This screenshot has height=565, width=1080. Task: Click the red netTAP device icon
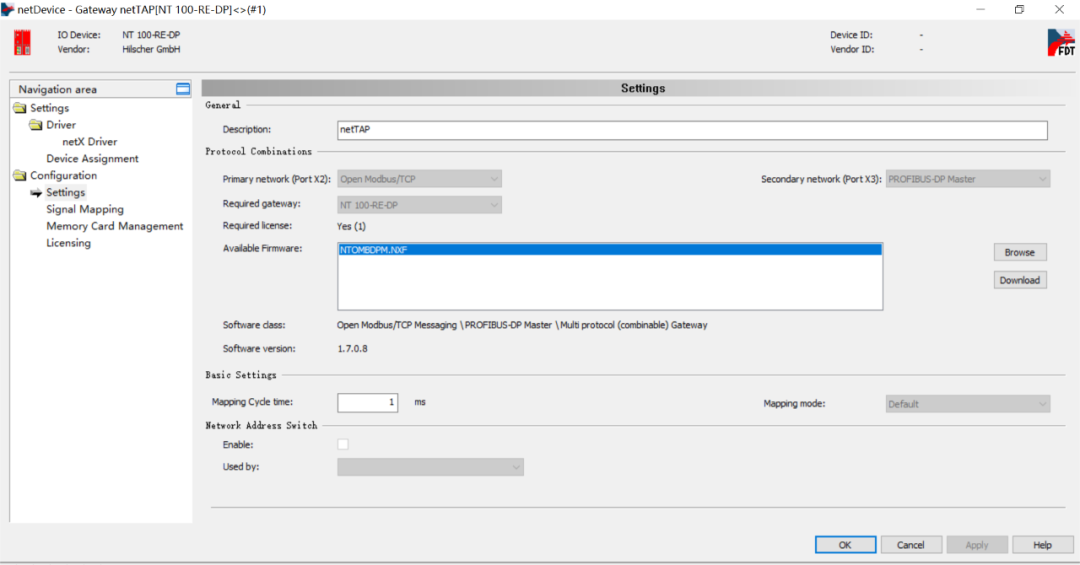22,43
